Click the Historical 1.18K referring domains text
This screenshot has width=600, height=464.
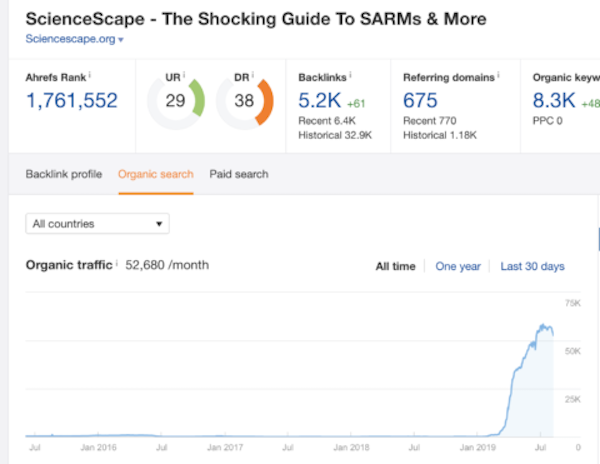pos(440,135)
